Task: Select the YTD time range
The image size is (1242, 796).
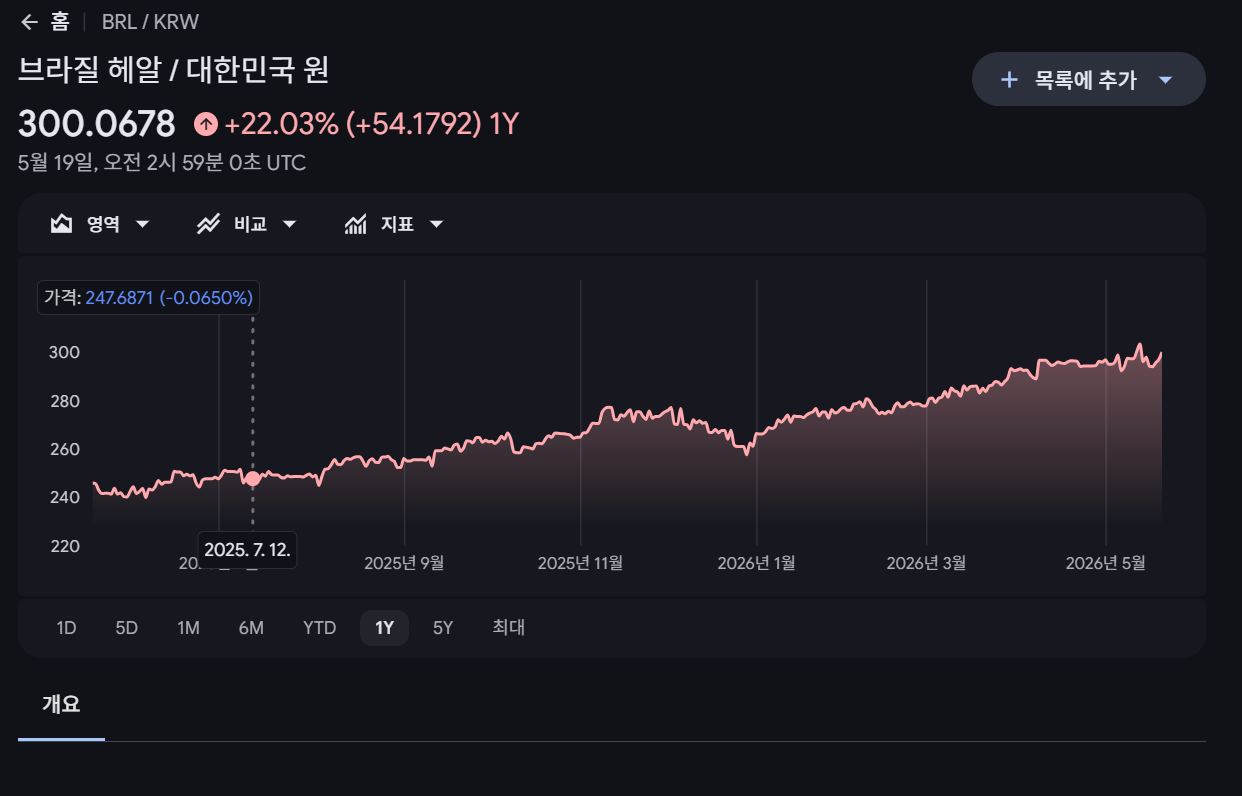Action: coord(319,628)
